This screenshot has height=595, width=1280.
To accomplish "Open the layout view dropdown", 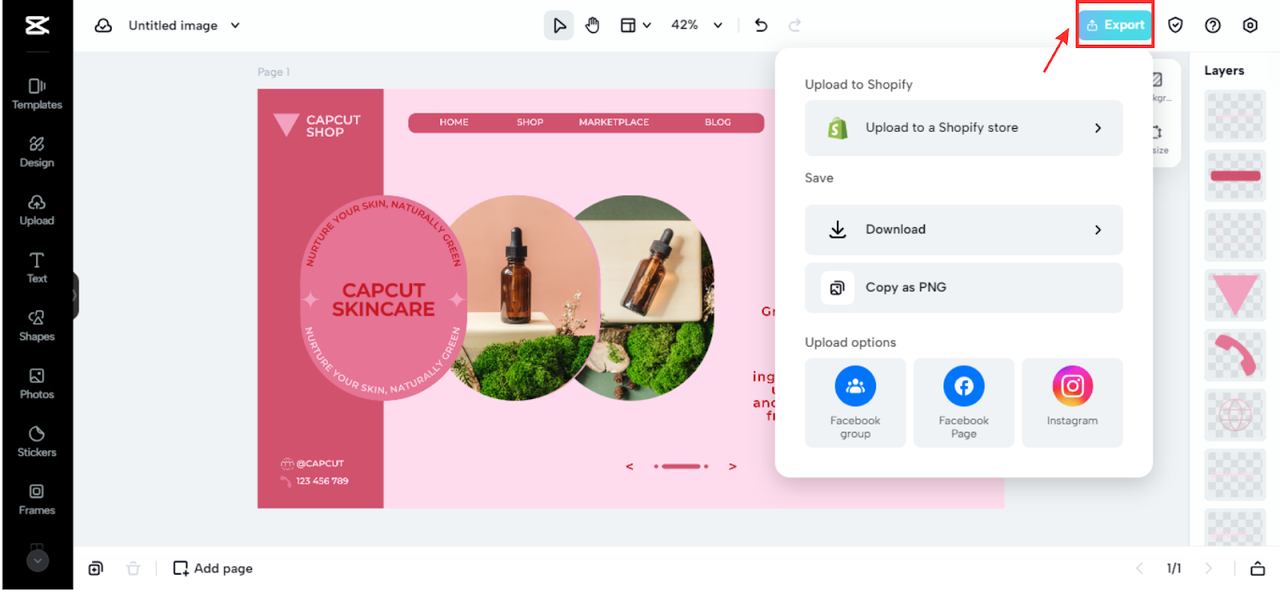I will click(x=636, y=25).
